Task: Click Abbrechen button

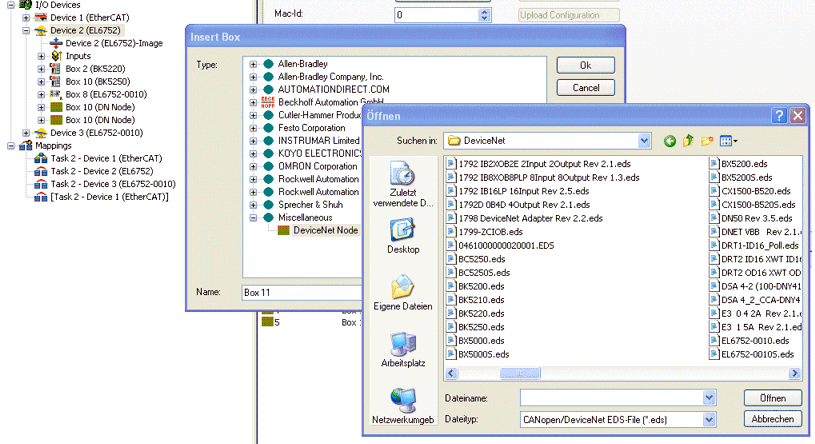Action: (x=772, y=419)
